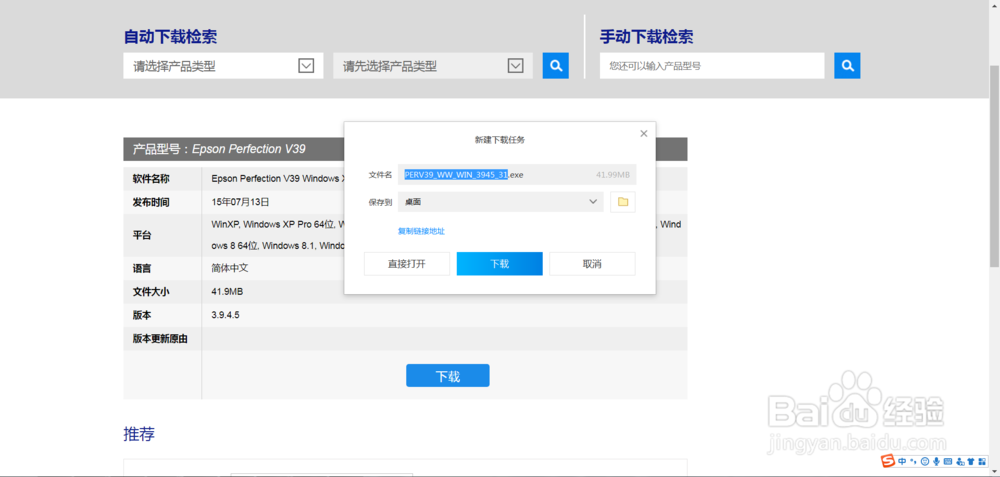Open Sogou toolbox grid icon

coord(982,461)
